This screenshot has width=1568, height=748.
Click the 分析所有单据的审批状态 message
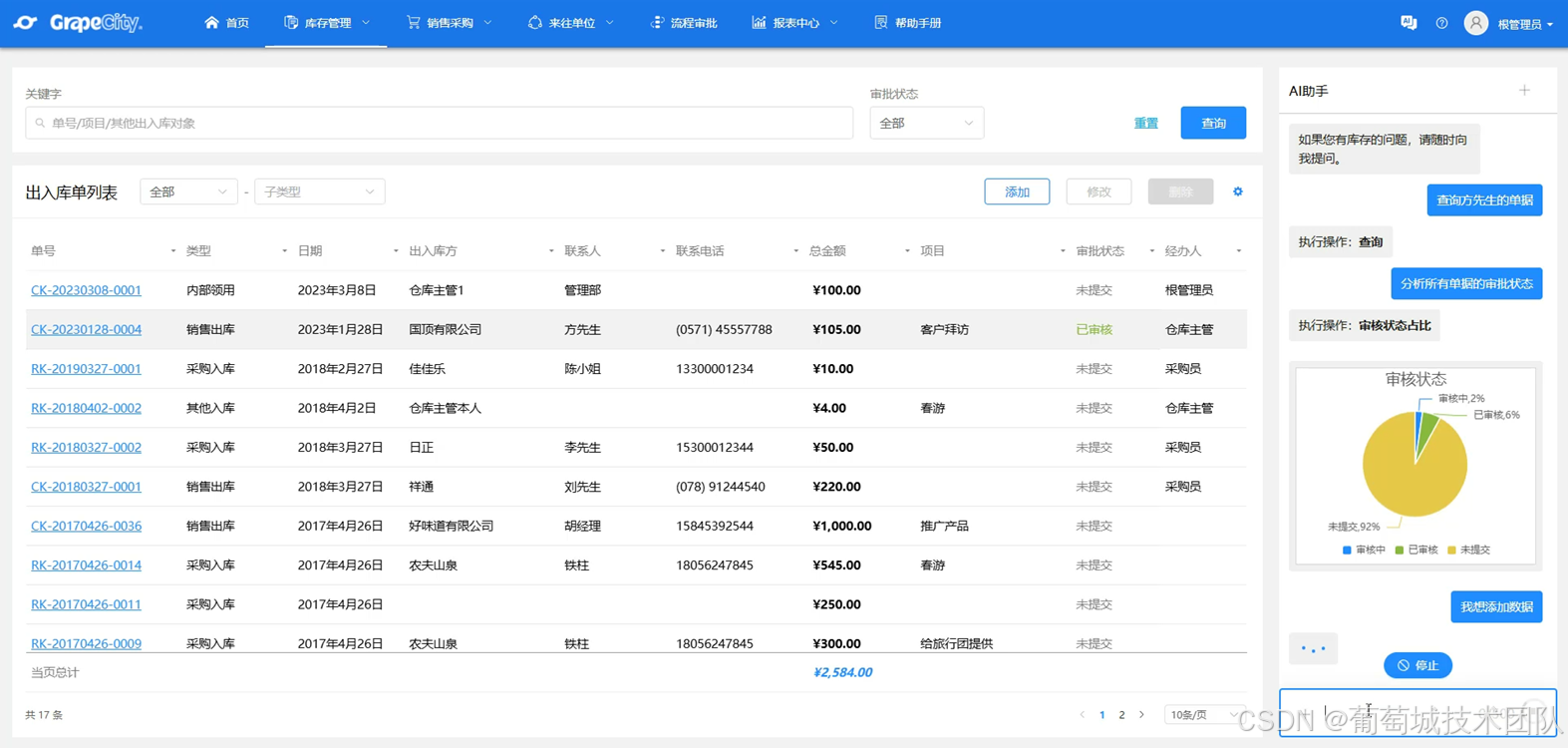1466,284
